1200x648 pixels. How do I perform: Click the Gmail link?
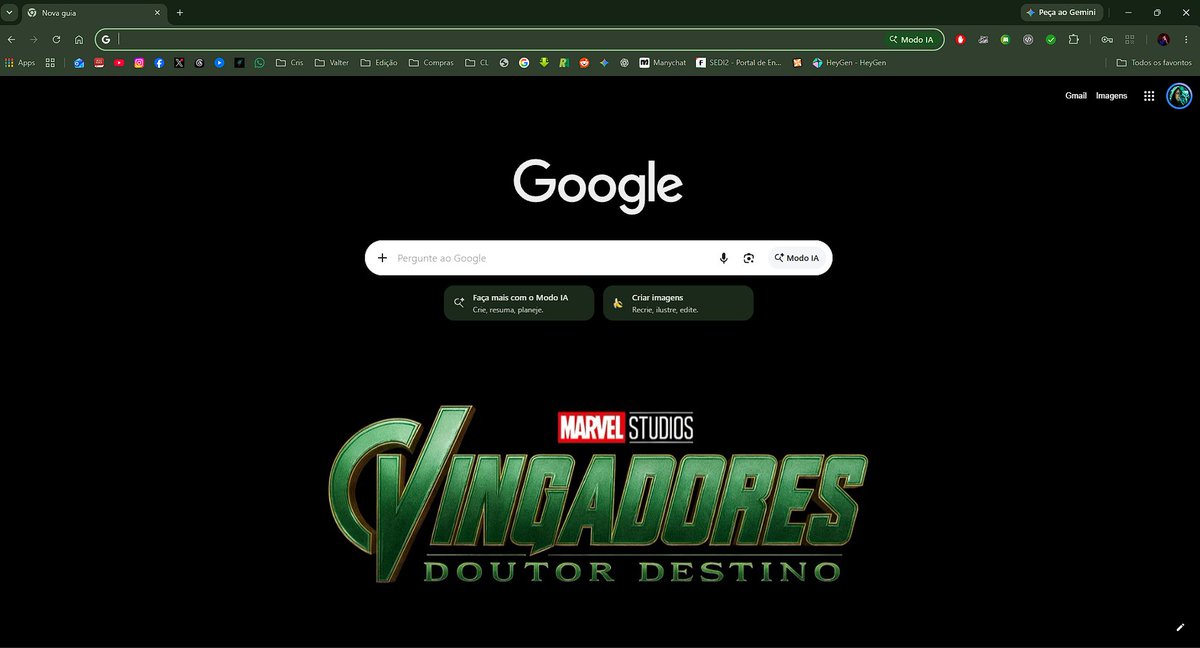coord(1076,96)
